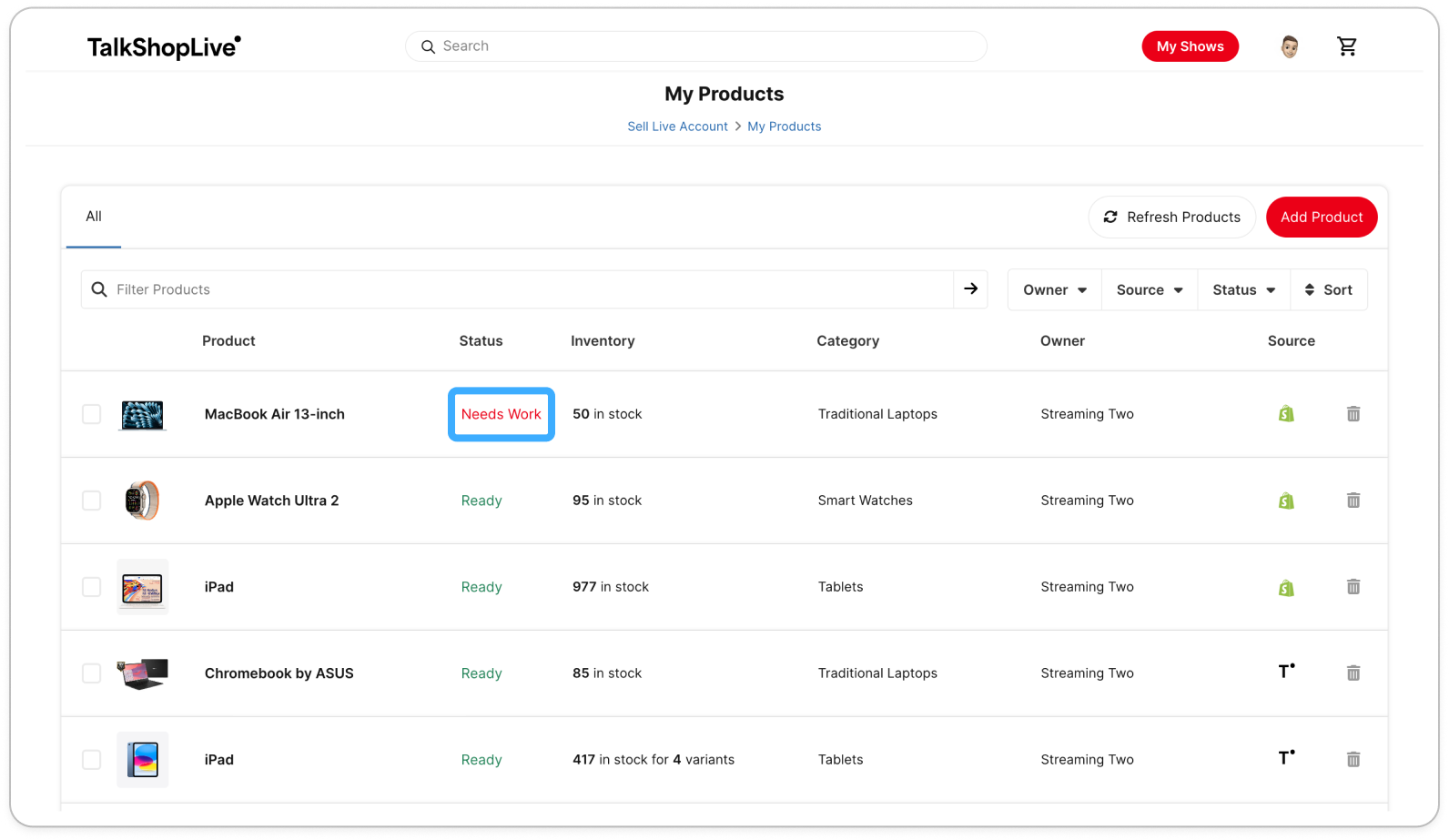Screen dimensions: 1449x840
Task: Follow the Sell Live Account breadcrumb link
Action: coord(677,127)
